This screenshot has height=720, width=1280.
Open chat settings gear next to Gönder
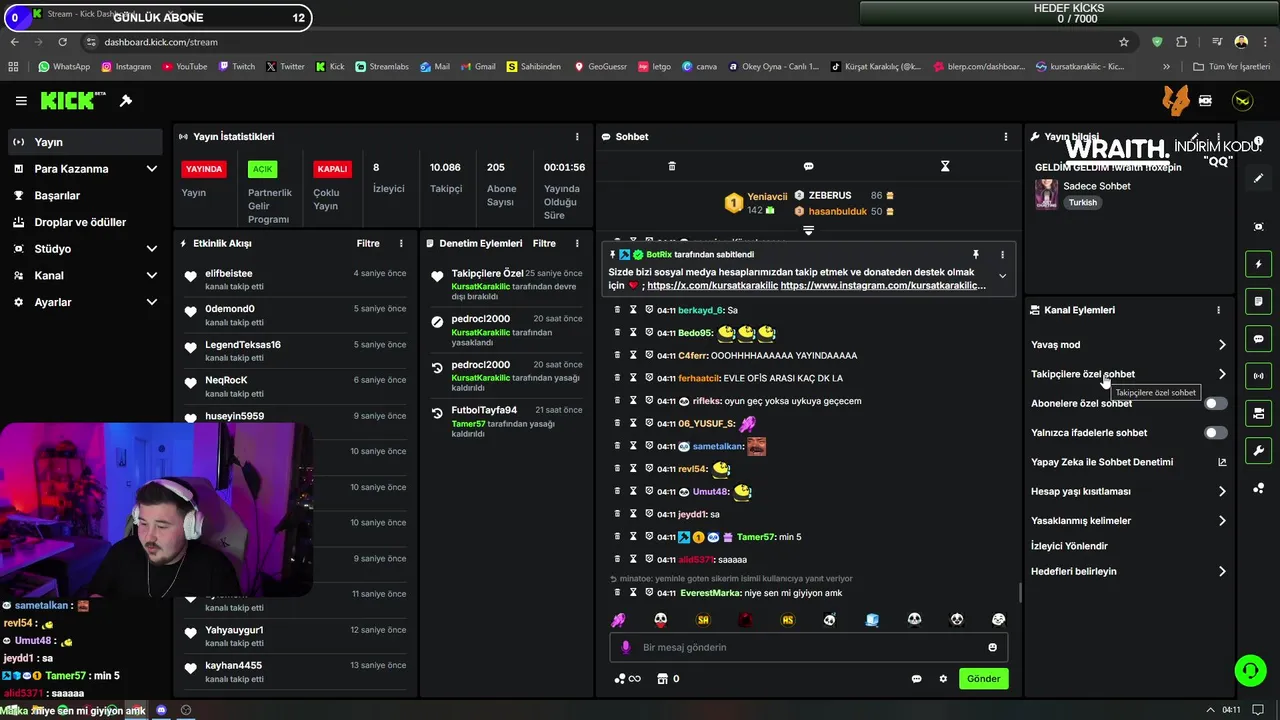943,679
